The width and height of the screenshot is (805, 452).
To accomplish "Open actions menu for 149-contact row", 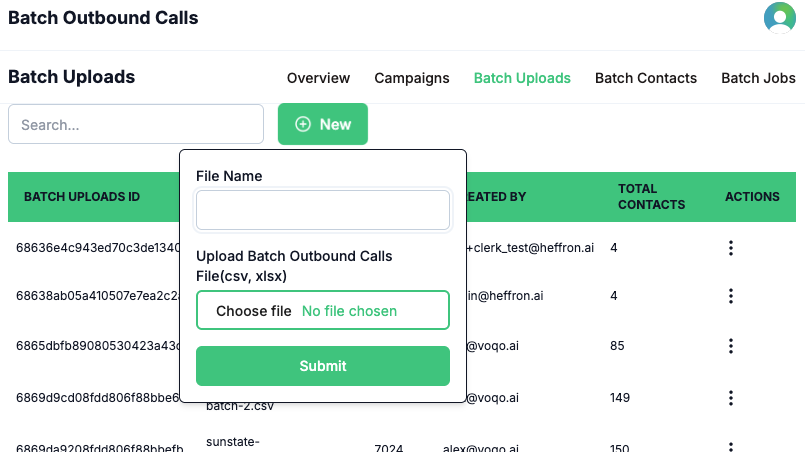I will point(731,397).
